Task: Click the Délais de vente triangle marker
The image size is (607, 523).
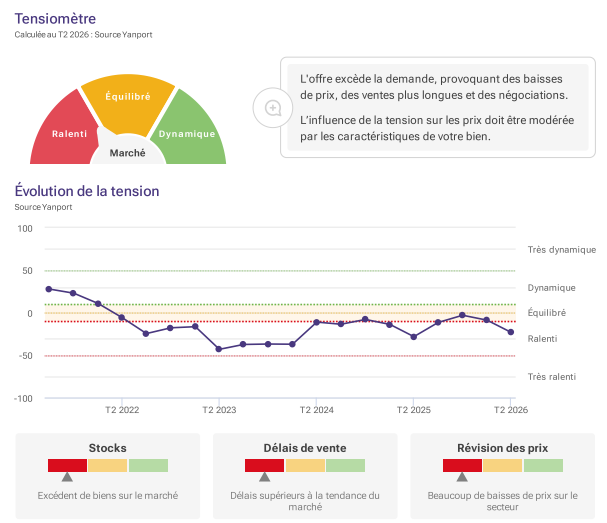Action: (264, 477)
